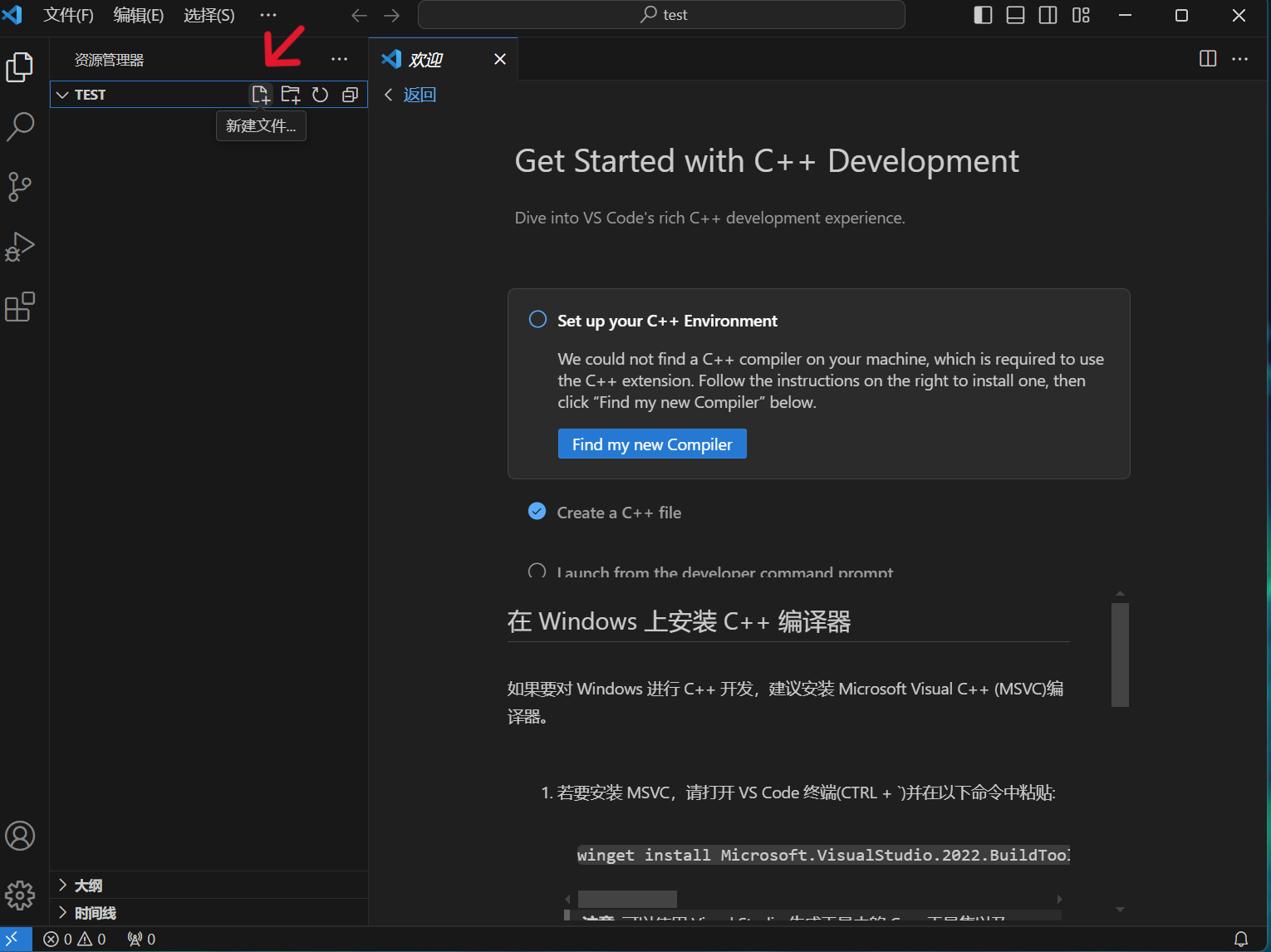Open explorer panel more actions ellipsis
1271x952 pixels.
340,59
